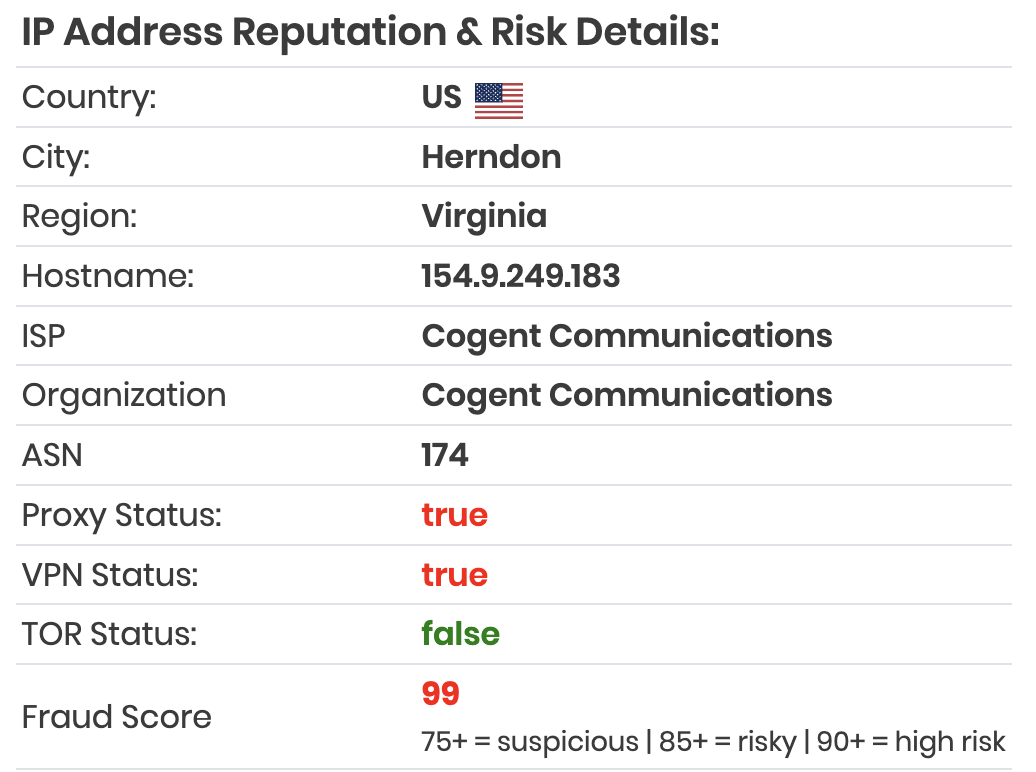
Task: Click the ISP value Cogent Communications
Action: click(627, 336)
